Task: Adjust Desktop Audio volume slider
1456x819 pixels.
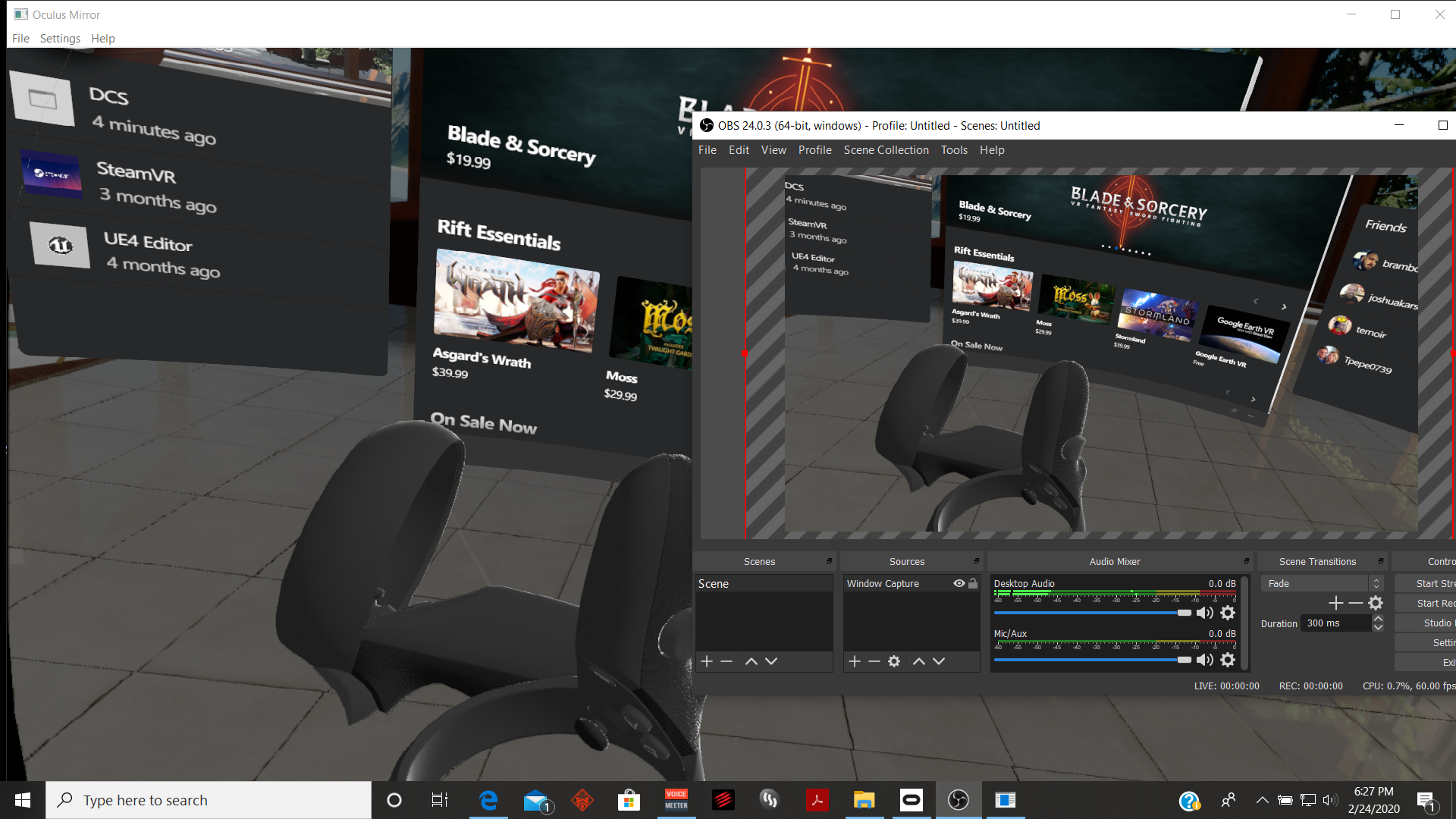Action: pyautogui.click(x=1093, y=613)
